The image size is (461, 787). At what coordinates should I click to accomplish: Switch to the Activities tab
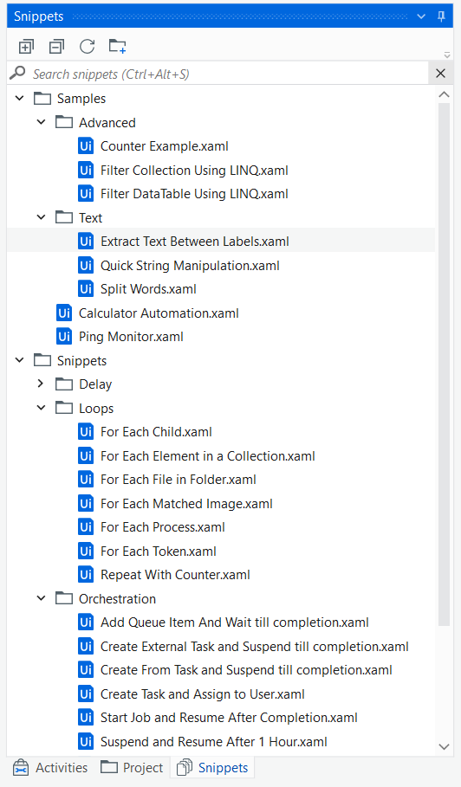tap(50, 767)
